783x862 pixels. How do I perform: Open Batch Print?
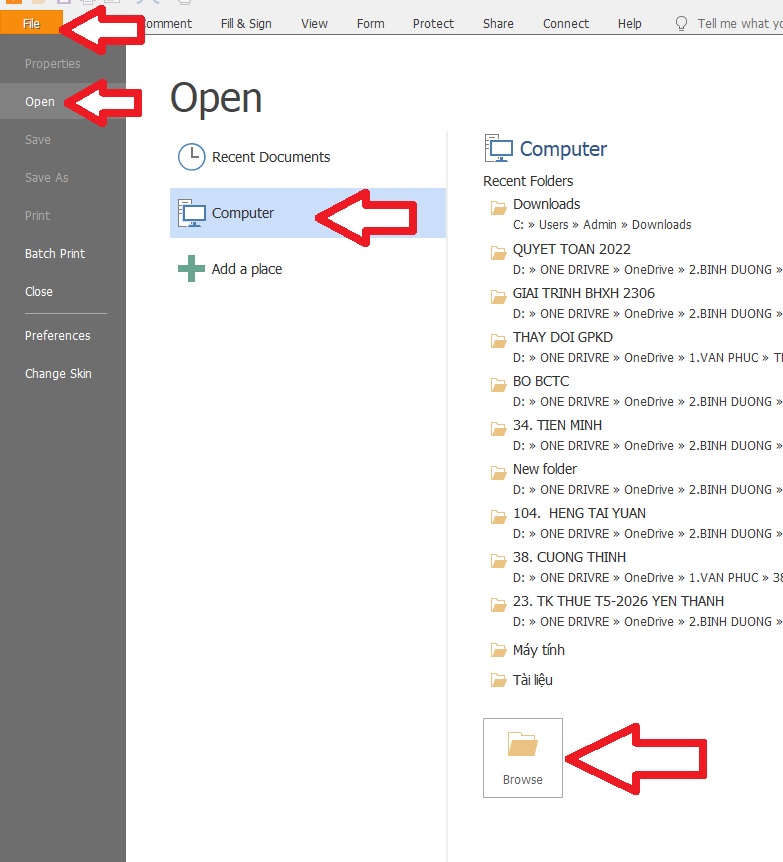pyautogui.click(x=54, y=253)
